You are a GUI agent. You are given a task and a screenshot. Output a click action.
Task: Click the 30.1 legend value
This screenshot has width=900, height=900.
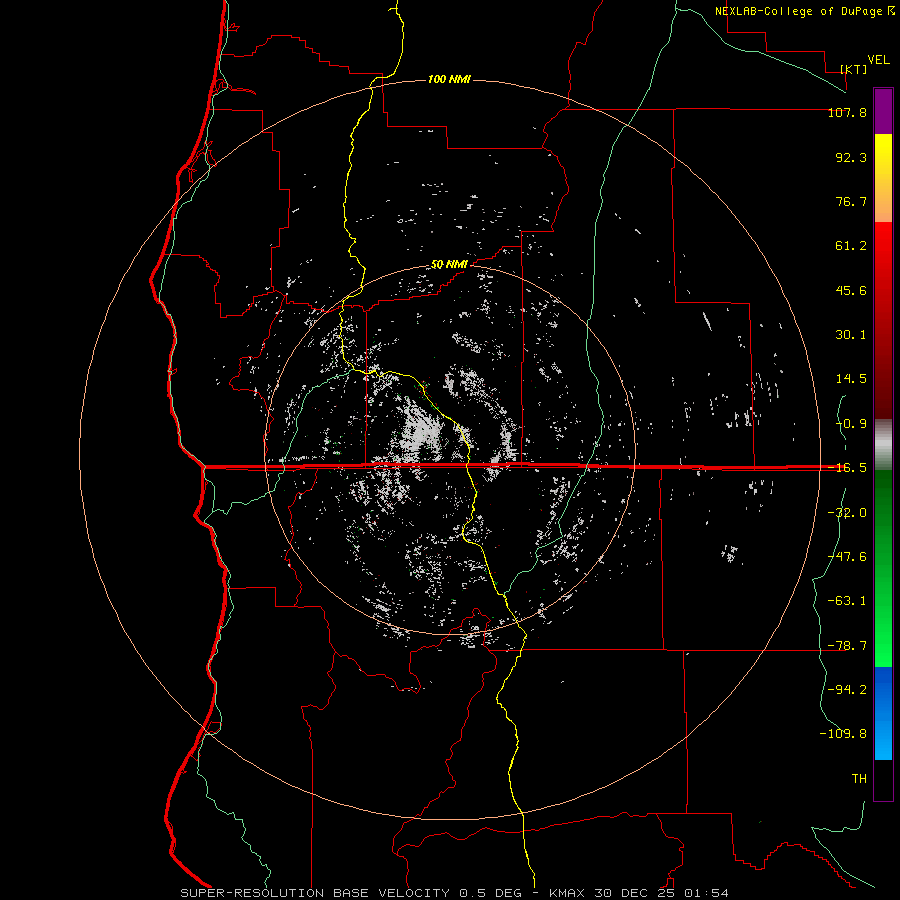point(851,335)
